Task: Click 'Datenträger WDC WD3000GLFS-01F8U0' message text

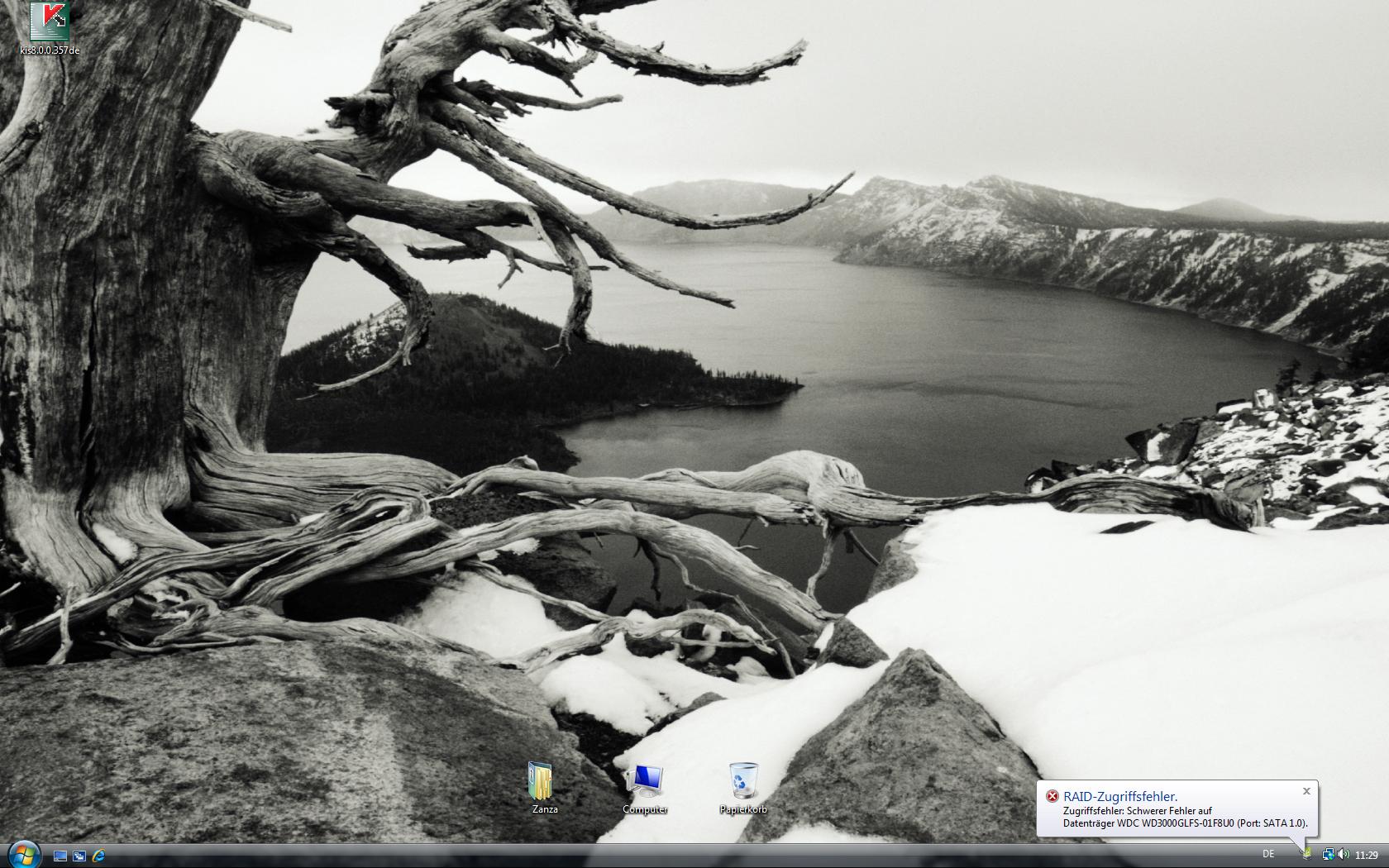Action: 1148,823
